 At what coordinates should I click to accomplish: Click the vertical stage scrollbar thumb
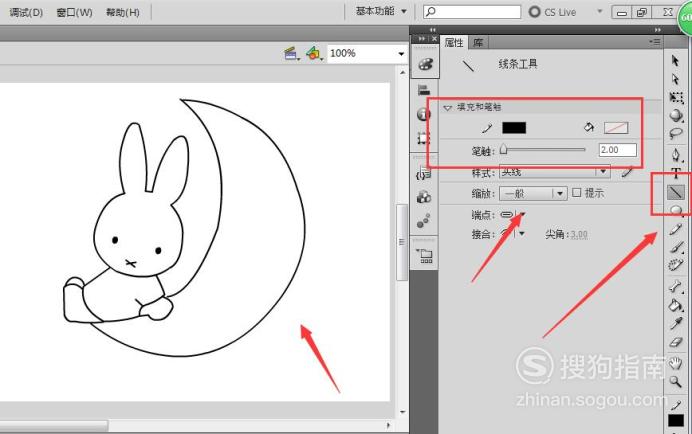point(402,242)
